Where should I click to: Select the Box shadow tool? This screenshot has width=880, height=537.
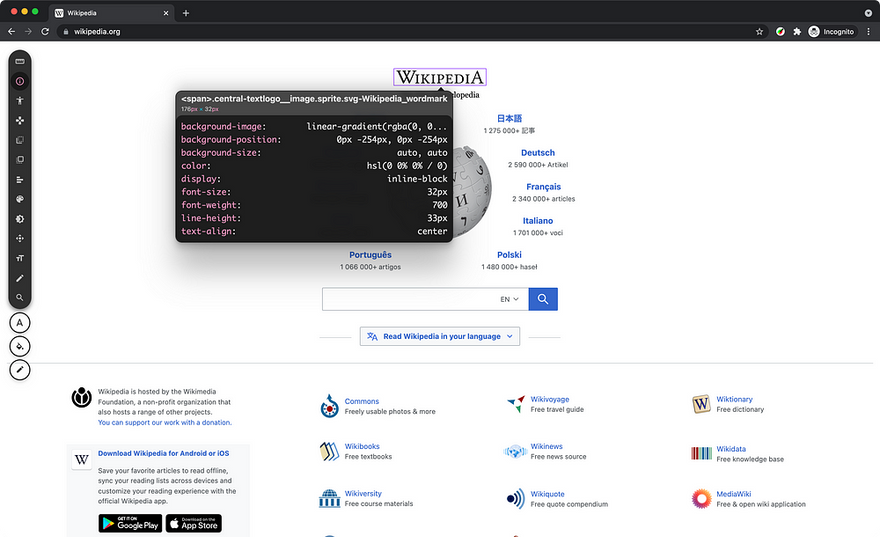[20, 219]
